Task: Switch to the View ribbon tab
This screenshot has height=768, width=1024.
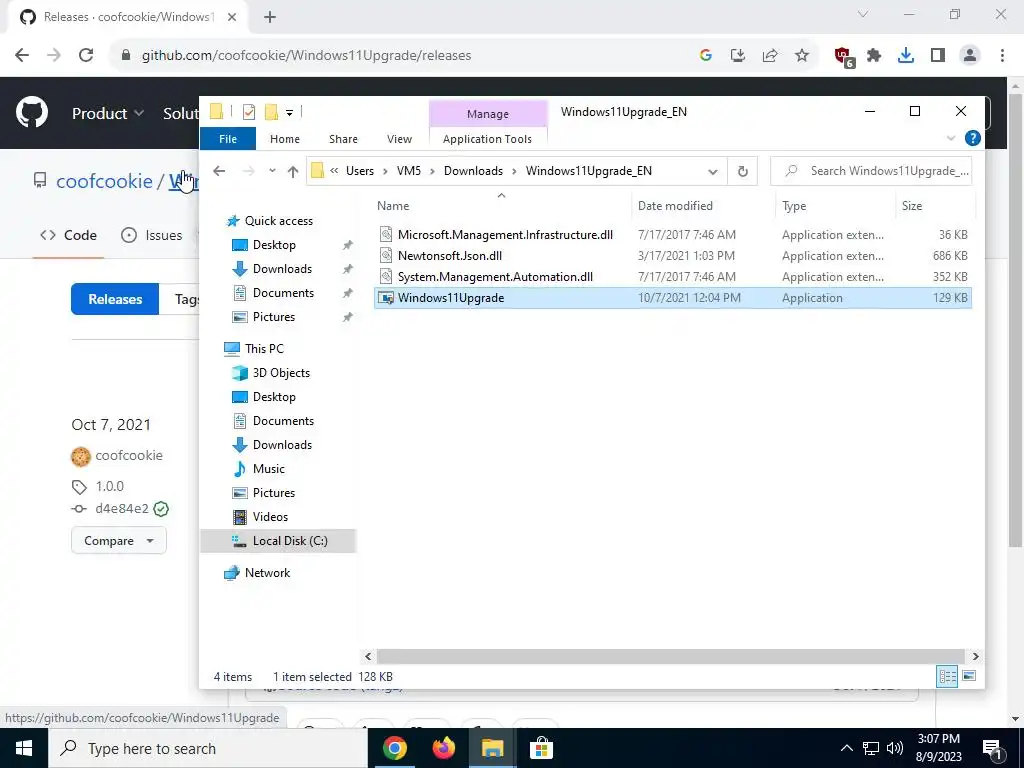Action: click(399, 138)
